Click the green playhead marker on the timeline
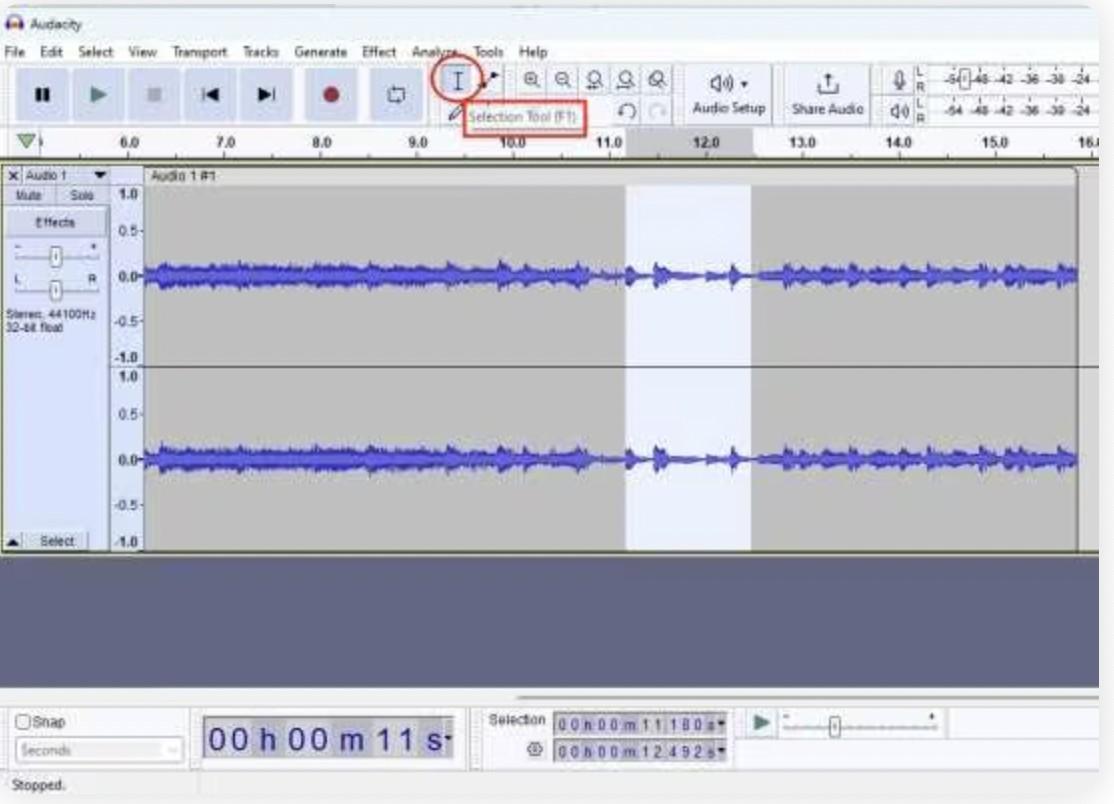The image size is (1114, 804). (x=26, y=141)
